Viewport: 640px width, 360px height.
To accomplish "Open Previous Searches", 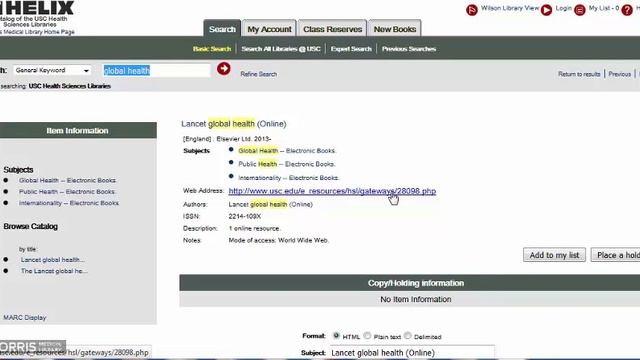I will pyautogui.click(x=409, y=49).
